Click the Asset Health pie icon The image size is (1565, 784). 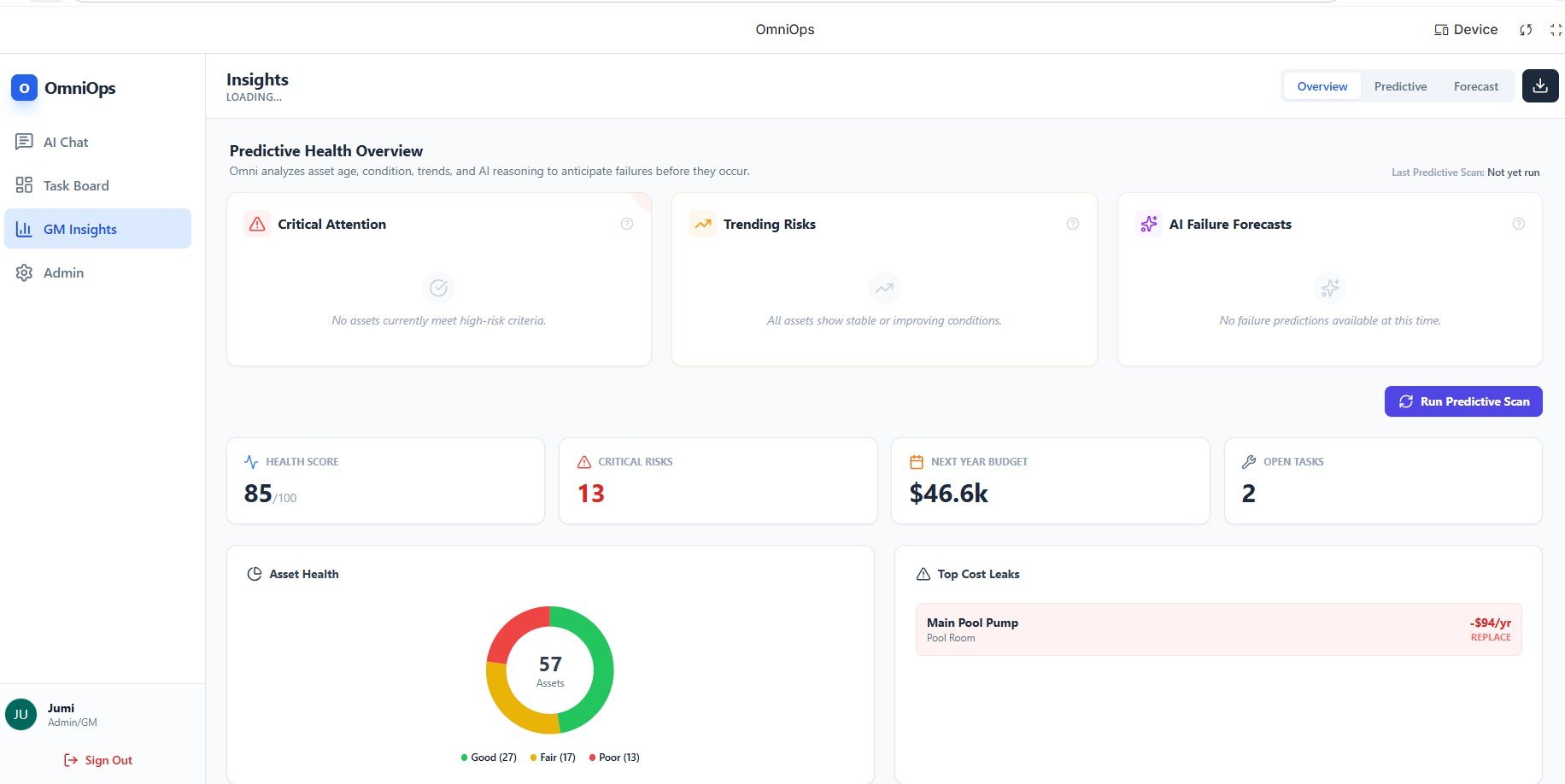(x=254, y=574)
